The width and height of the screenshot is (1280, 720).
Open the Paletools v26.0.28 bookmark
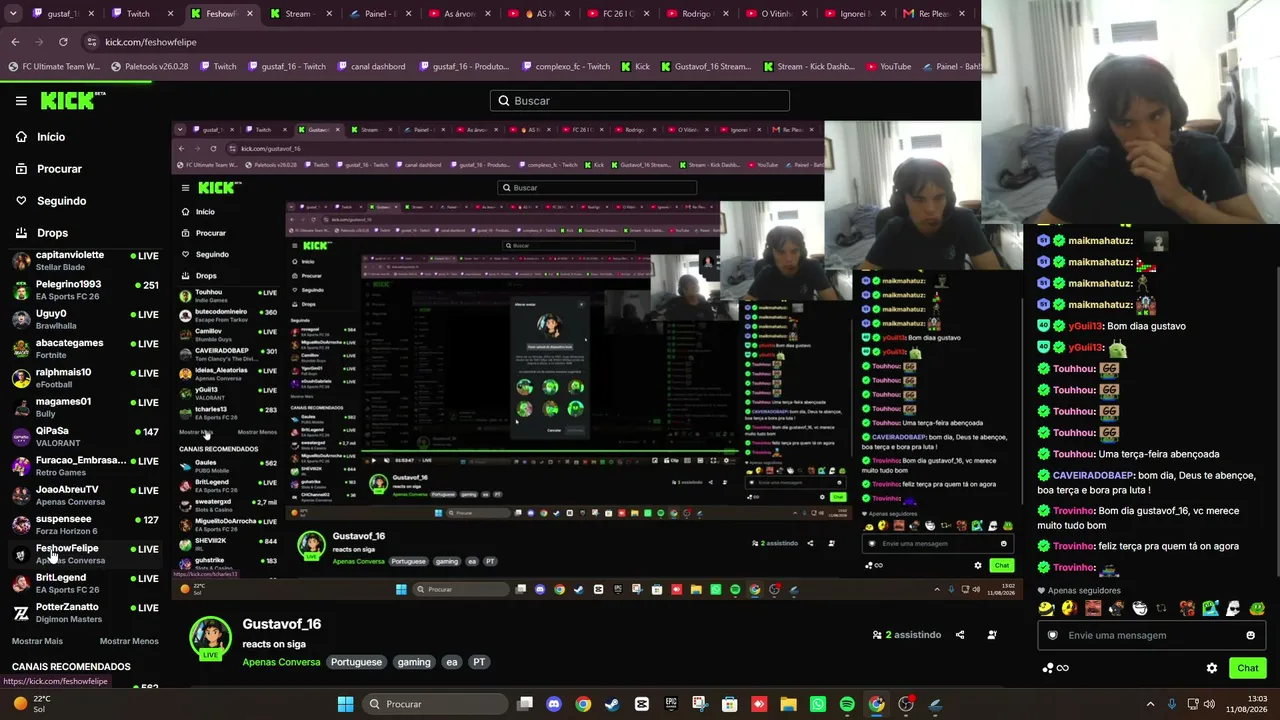point(149,67)
